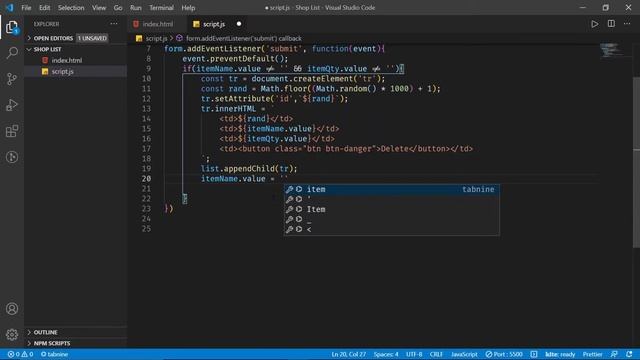Click Spaces: 4 indentation setting
The image size is (640, 360).
386,354
